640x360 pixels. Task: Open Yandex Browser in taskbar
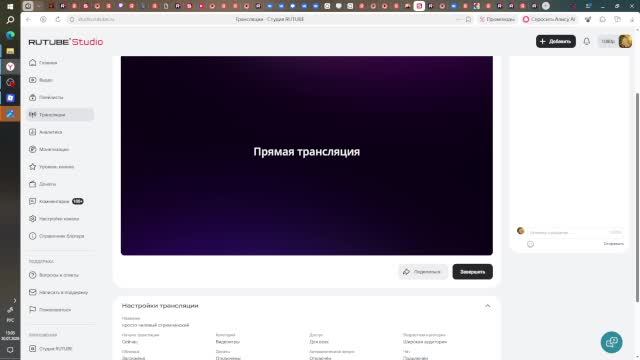[10, 67]
